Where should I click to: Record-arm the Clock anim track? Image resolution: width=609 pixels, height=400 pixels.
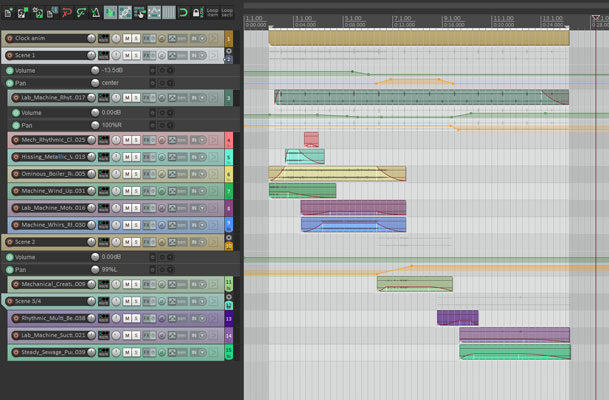coord(10,38)
